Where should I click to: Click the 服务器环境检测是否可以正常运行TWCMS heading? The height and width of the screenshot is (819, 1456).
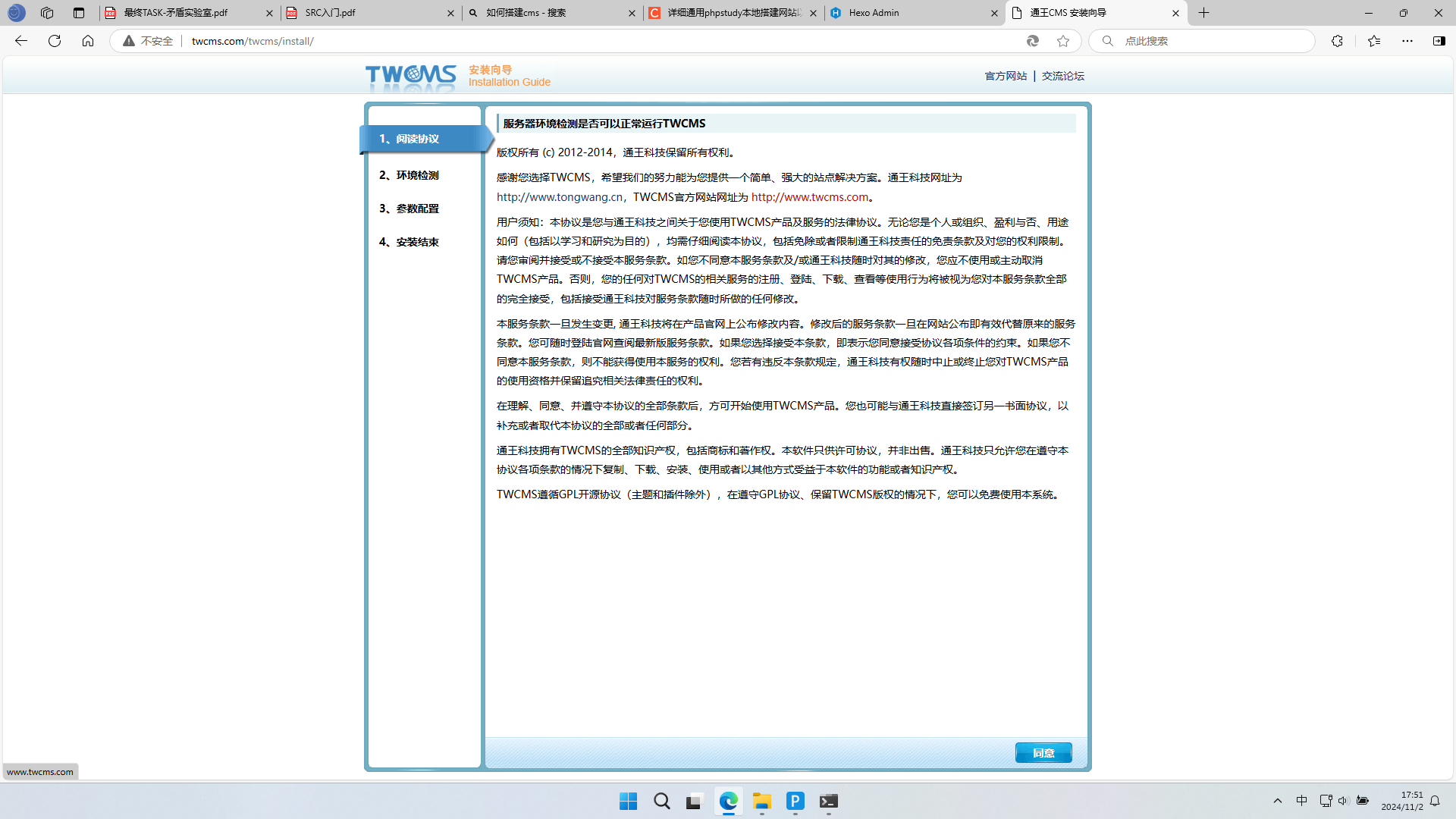(x=604, y=124)
